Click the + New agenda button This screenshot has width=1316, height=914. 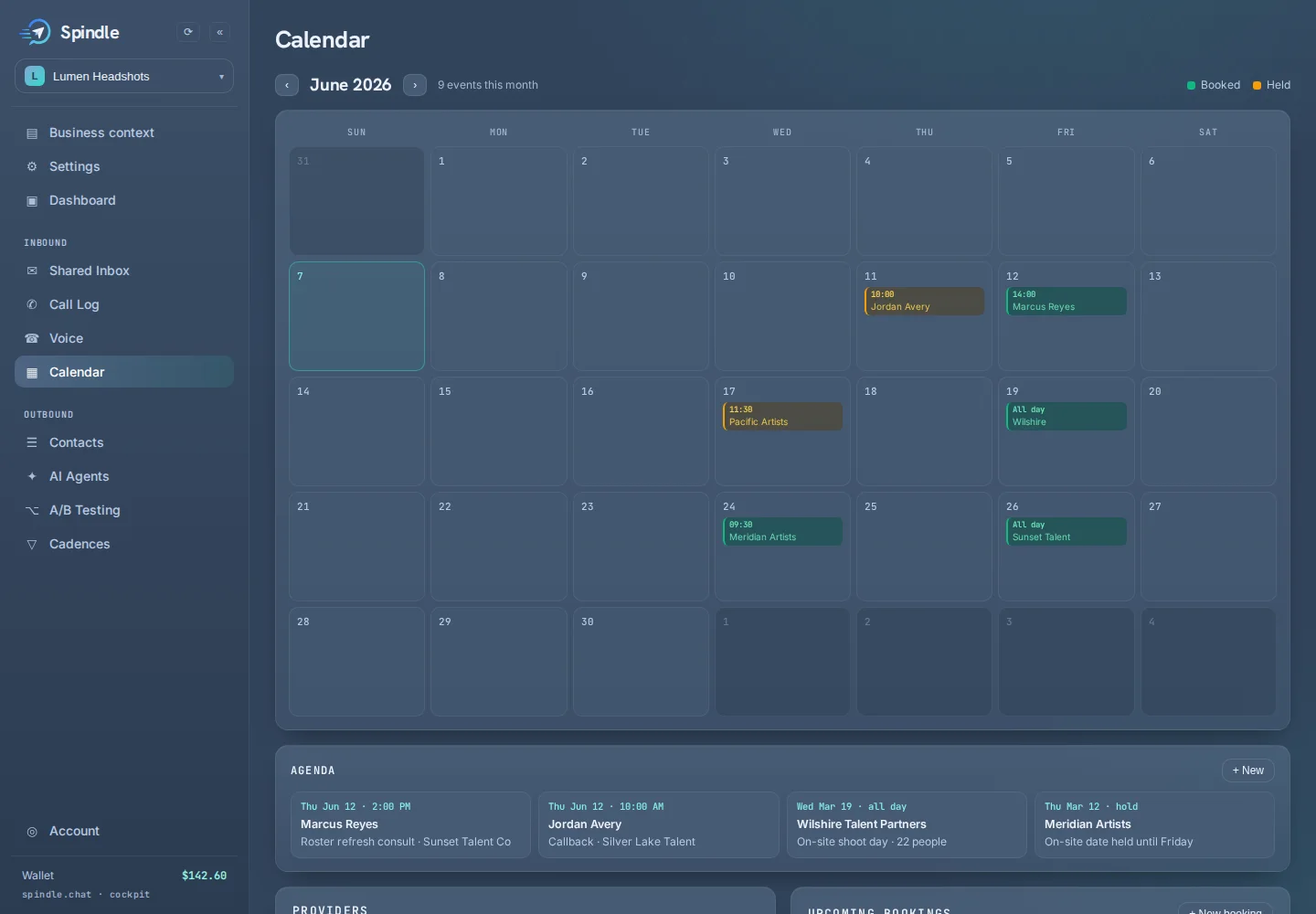point(1248,771)
